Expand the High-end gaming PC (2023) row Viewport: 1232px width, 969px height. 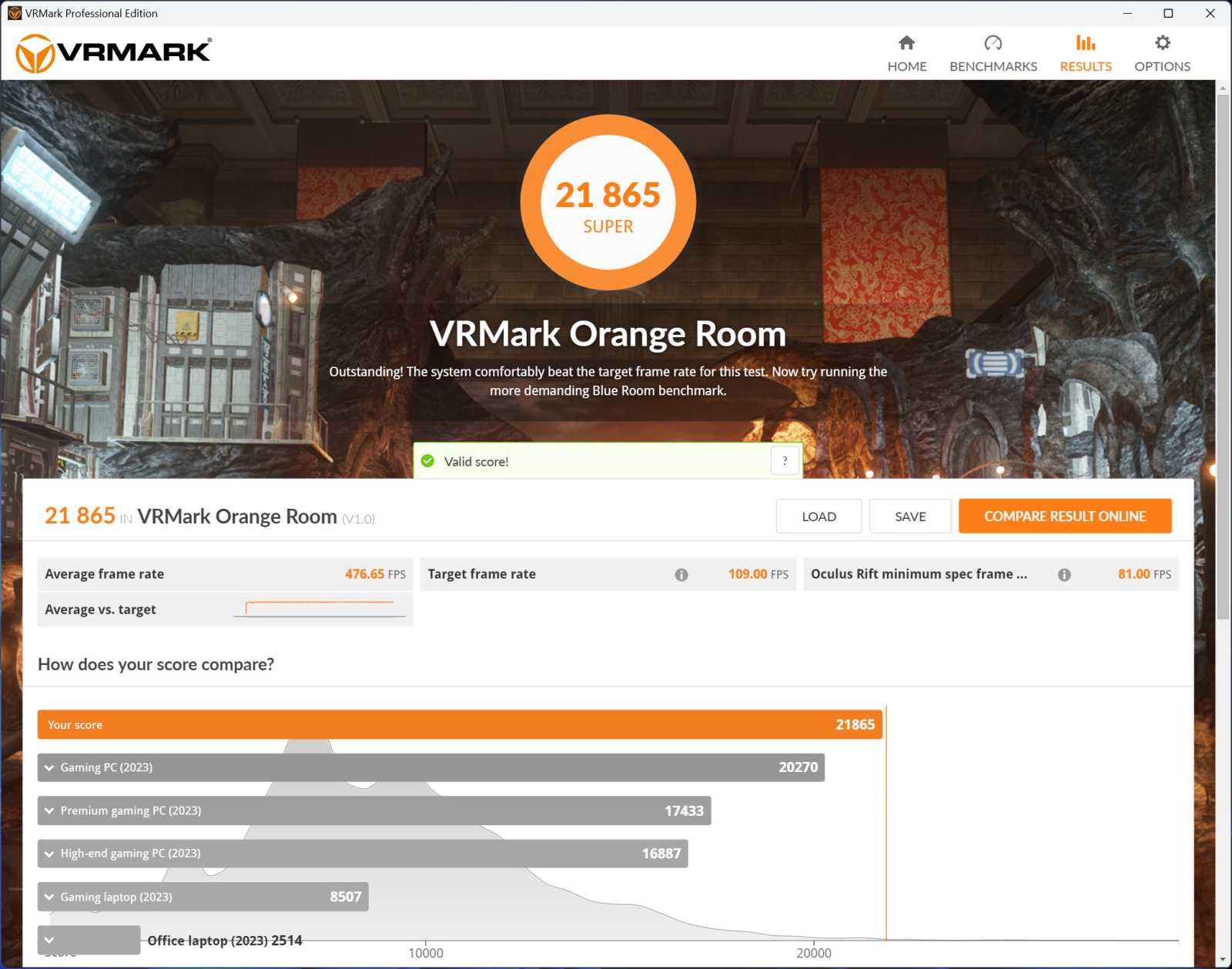49,854
